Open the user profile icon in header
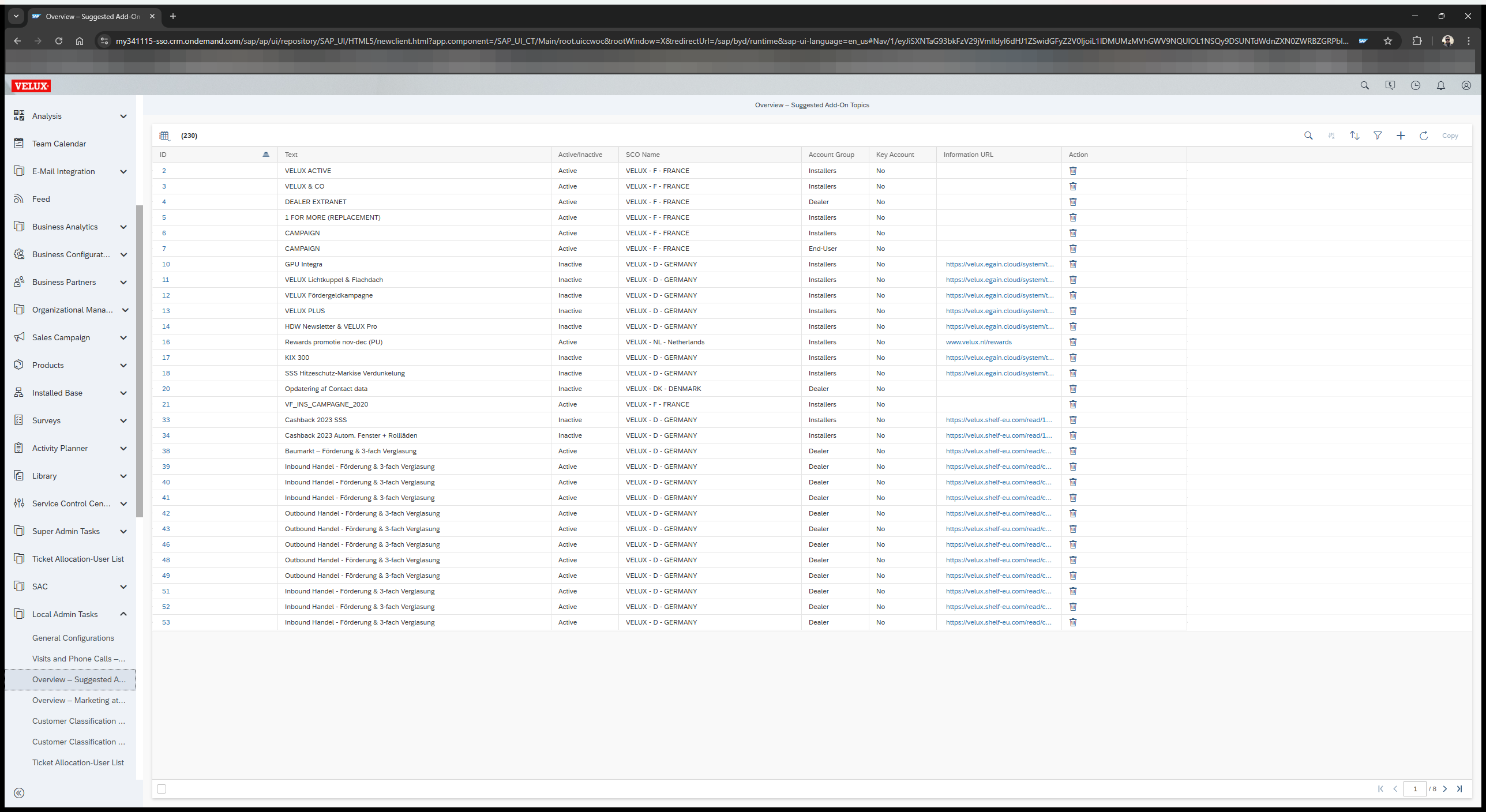The height and width of the screenshot is (812, 1486). click(x=1466, y=85)
